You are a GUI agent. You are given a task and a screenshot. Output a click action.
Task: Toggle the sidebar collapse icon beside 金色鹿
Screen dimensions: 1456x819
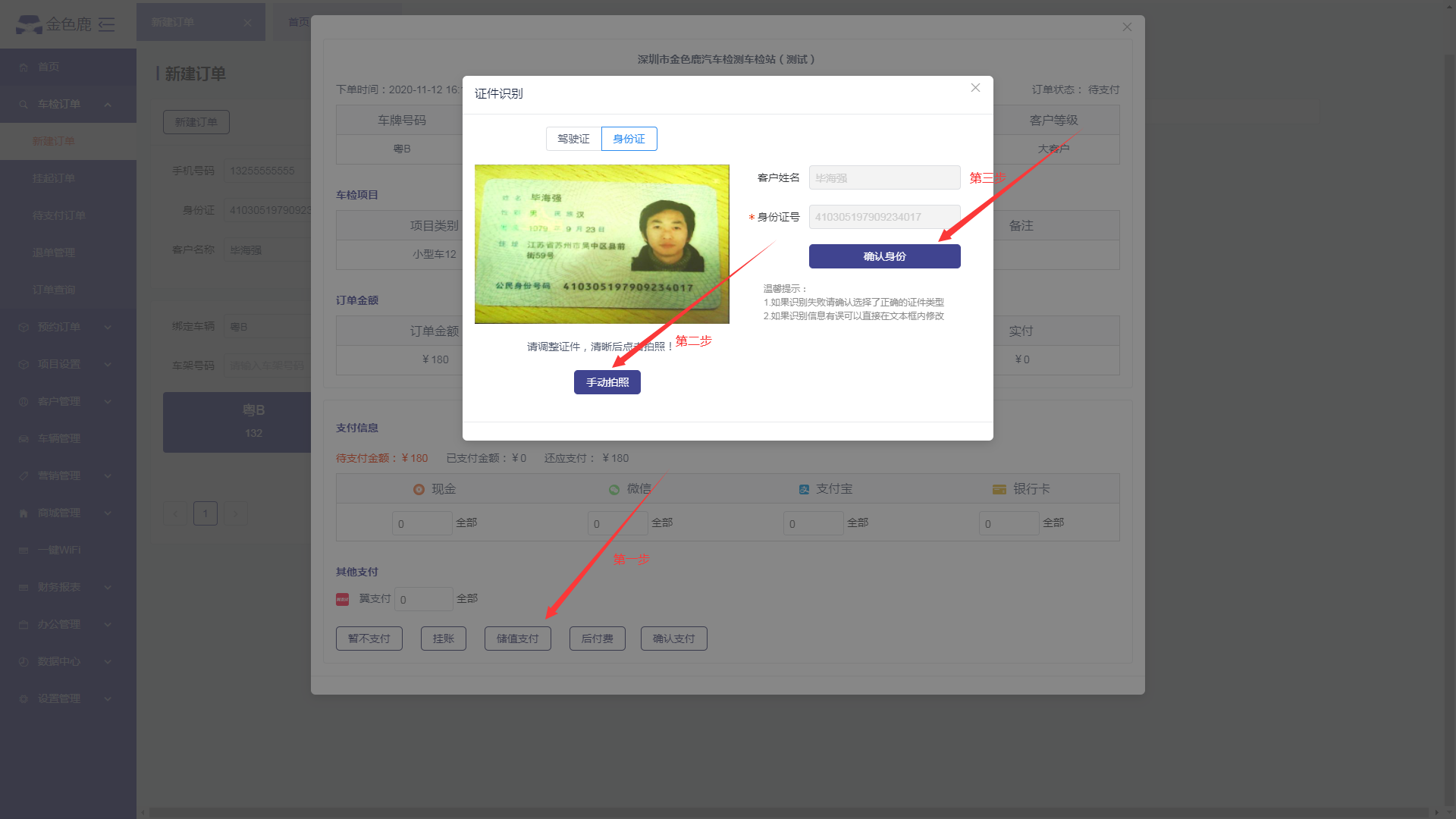tap(107, 24)
